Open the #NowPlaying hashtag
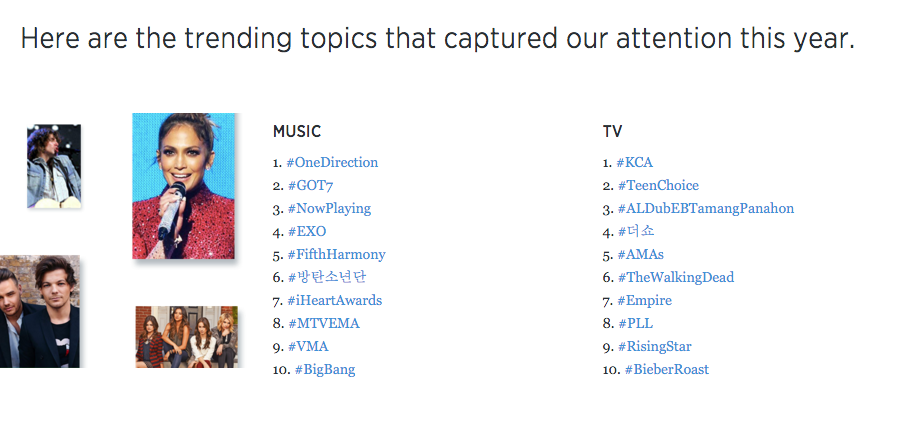This screenshot has height=424, width=902. tap(329, 208)
